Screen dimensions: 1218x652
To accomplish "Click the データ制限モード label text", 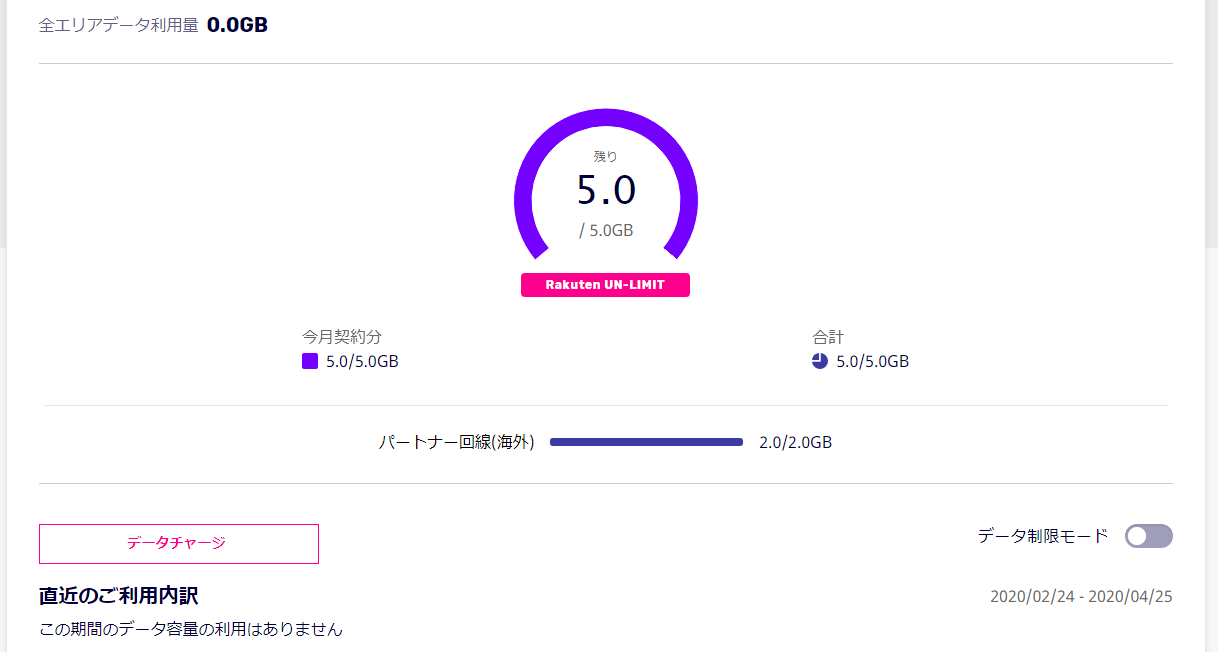I will tap(1043, 536).
